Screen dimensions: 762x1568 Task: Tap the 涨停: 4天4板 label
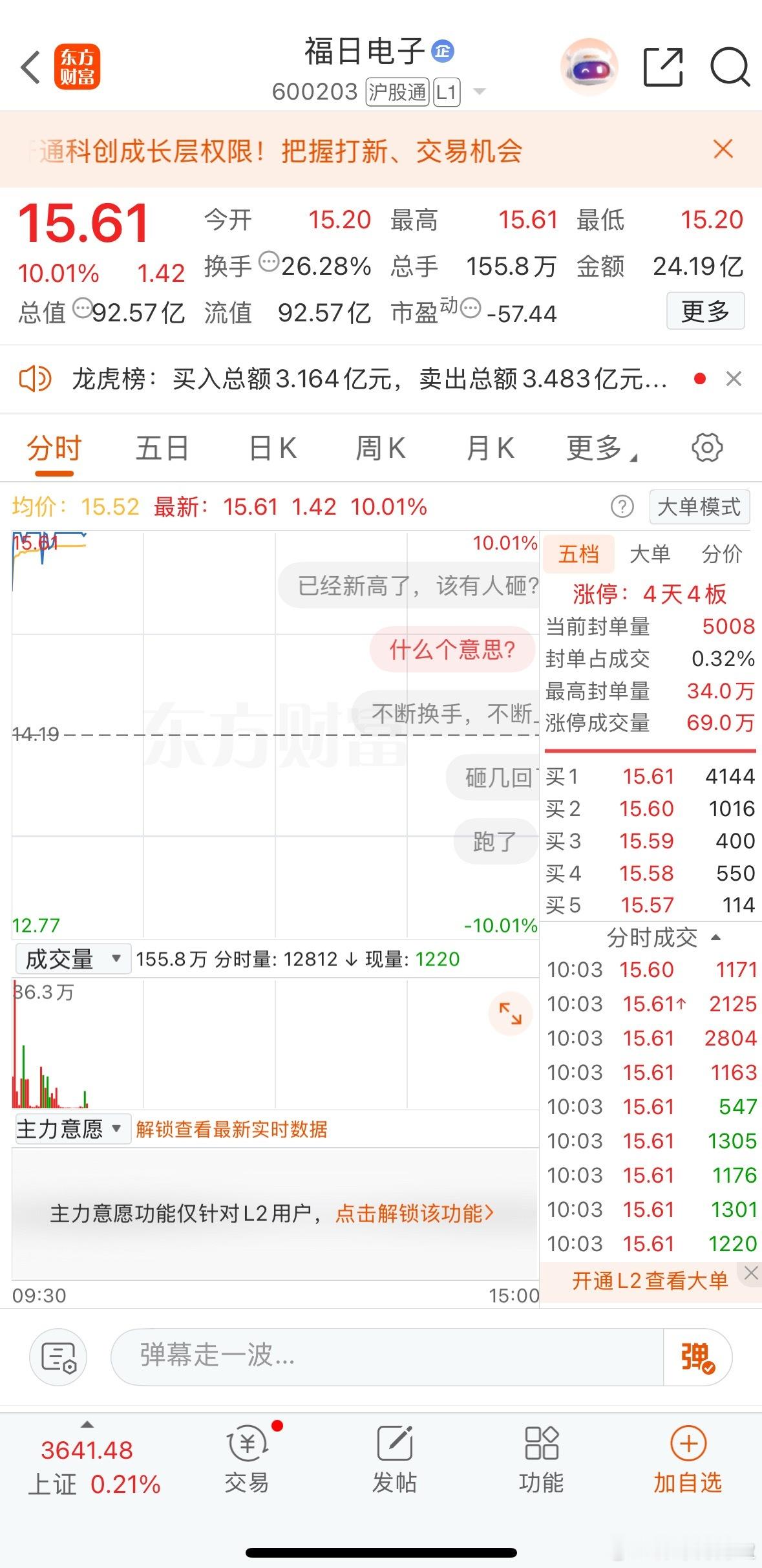coord(650,593)
